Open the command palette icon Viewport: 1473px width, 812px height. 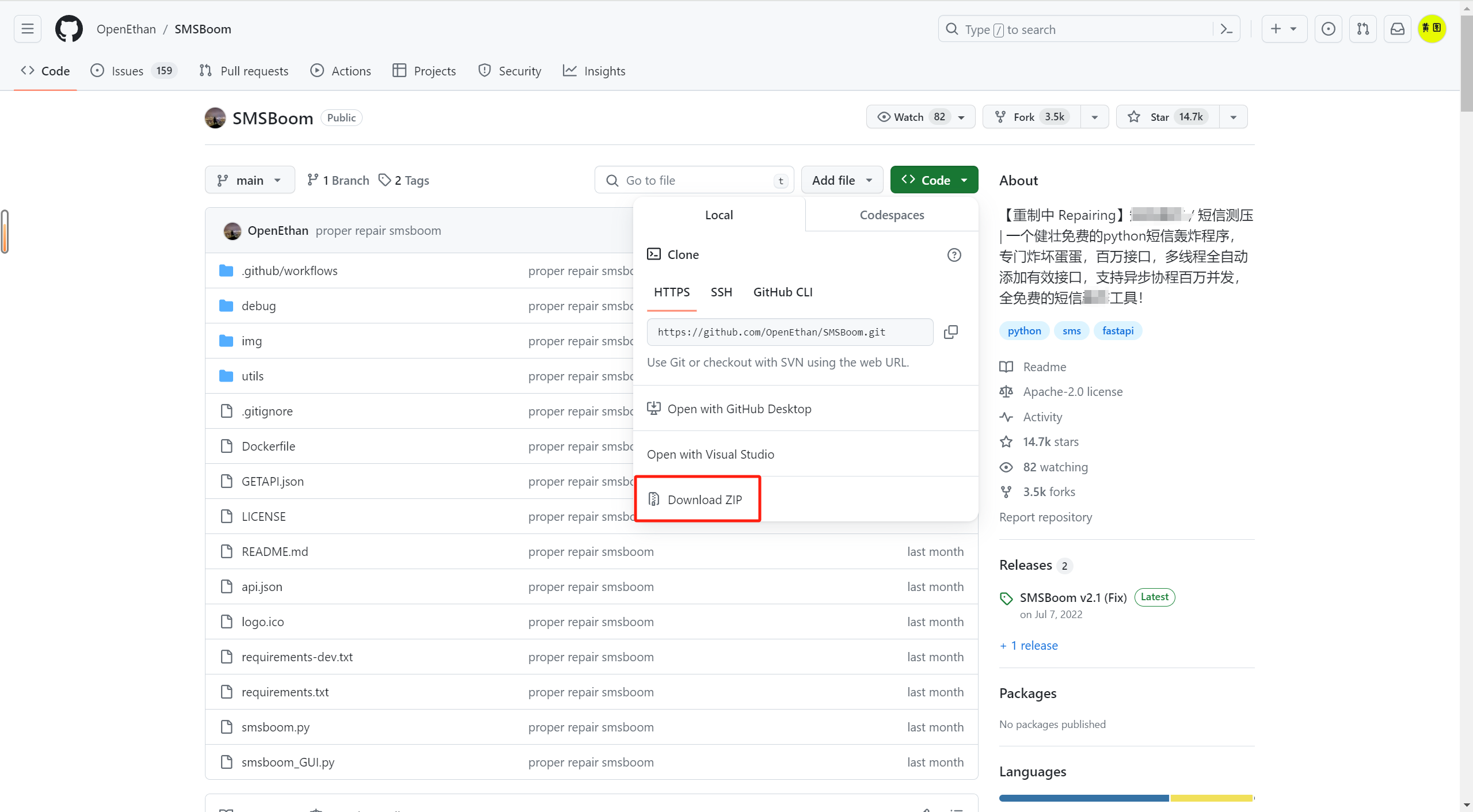[1226, 29]
